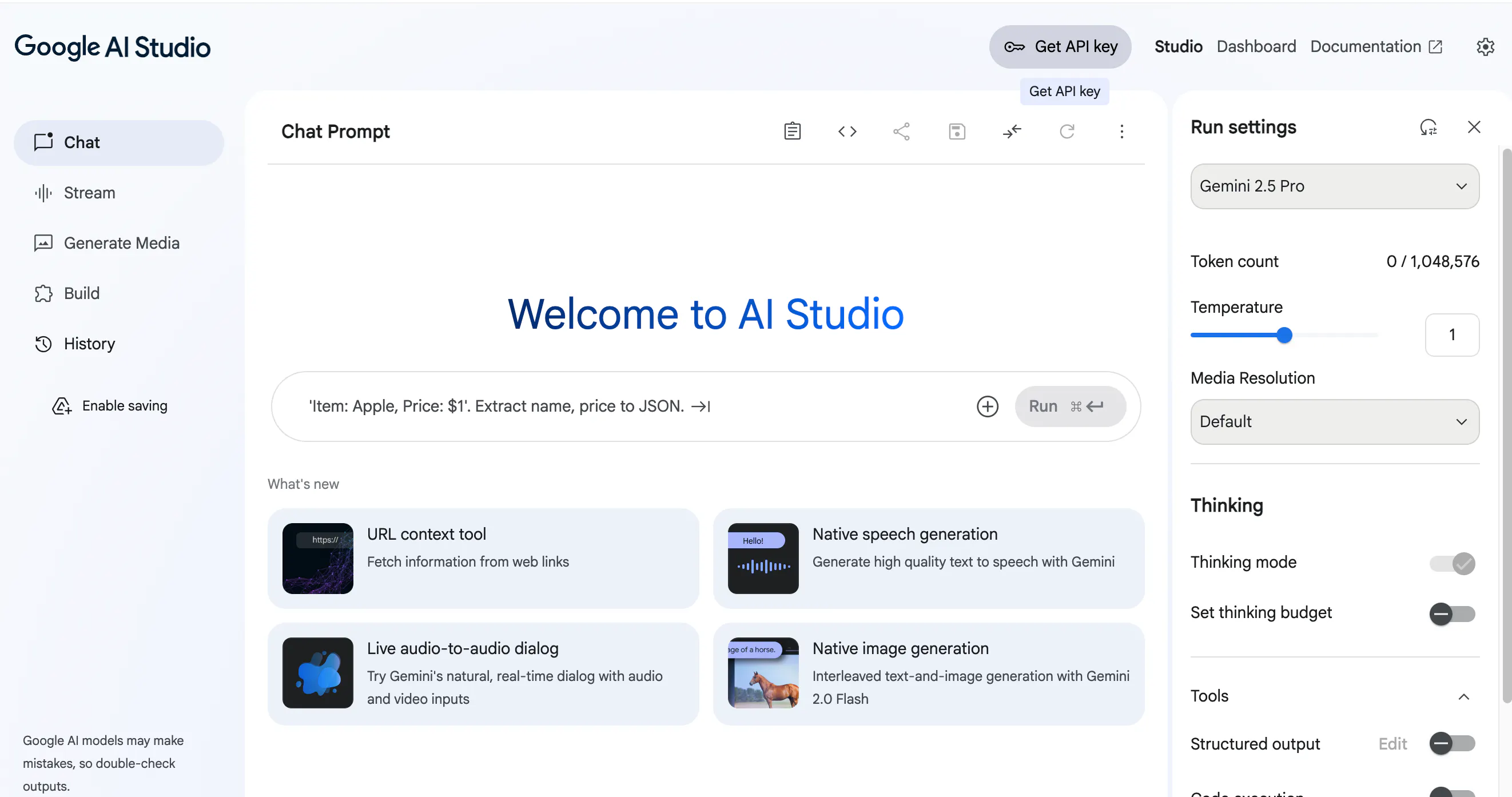Toggle the Thinking mode switch
The height and width of the screenshot is (797, 1512).
(x=1452, y=563)
